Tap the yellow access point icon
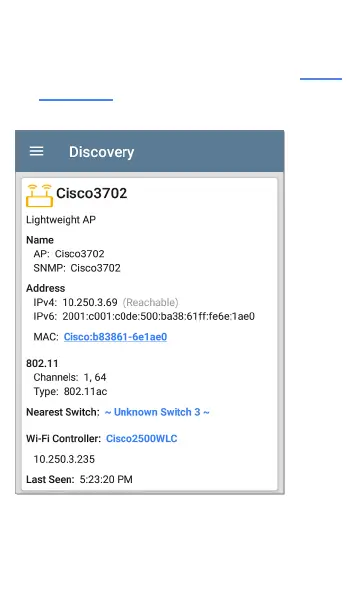Viewport: 360px width, 612px height. (39, 196)
